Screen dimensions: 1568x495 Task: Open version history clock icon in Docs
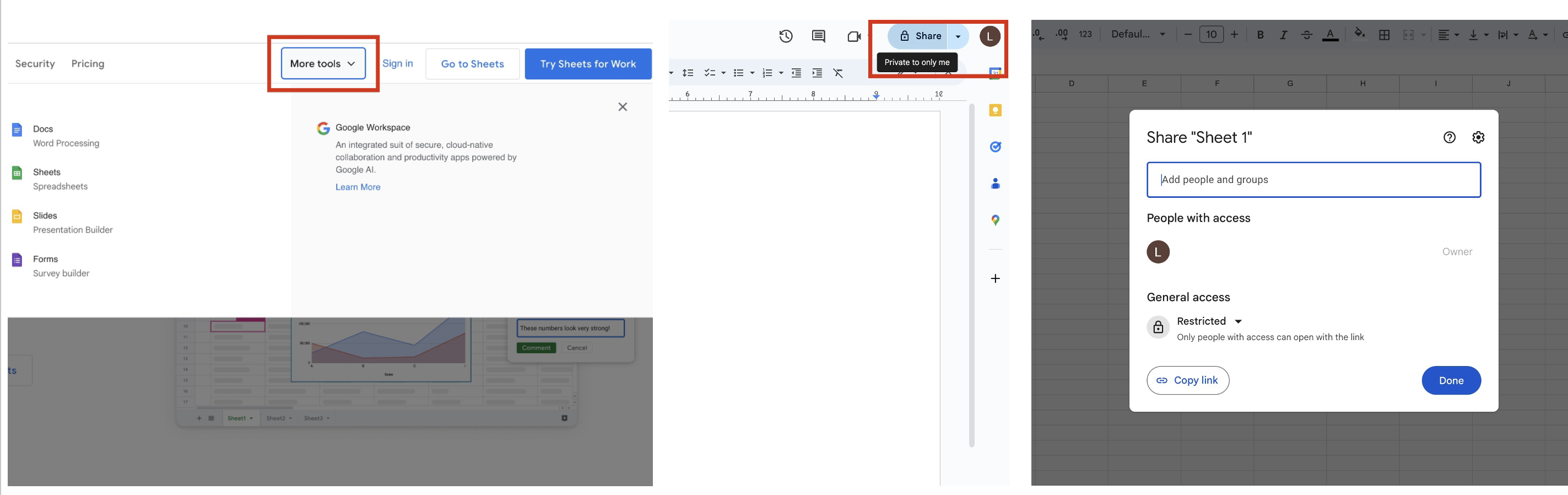(x=786, y=36)
